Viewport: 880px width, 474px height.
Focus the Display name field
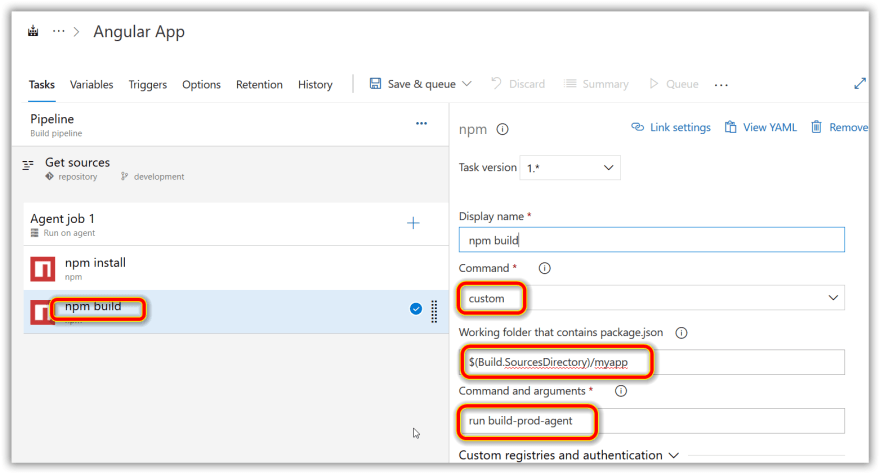coord(652,240)
